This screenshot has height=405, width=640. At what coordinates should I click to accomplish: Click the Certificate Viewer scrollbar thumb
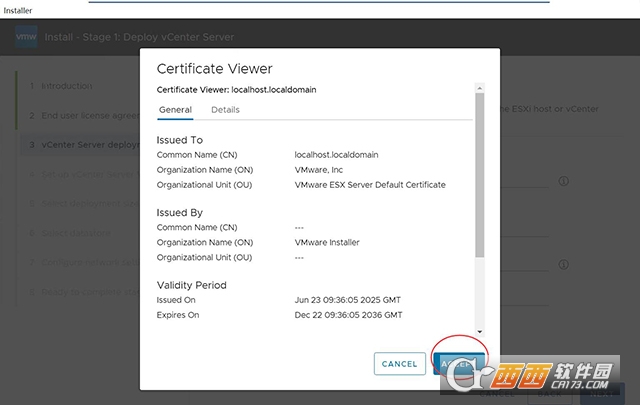click(x=480, y=175)
